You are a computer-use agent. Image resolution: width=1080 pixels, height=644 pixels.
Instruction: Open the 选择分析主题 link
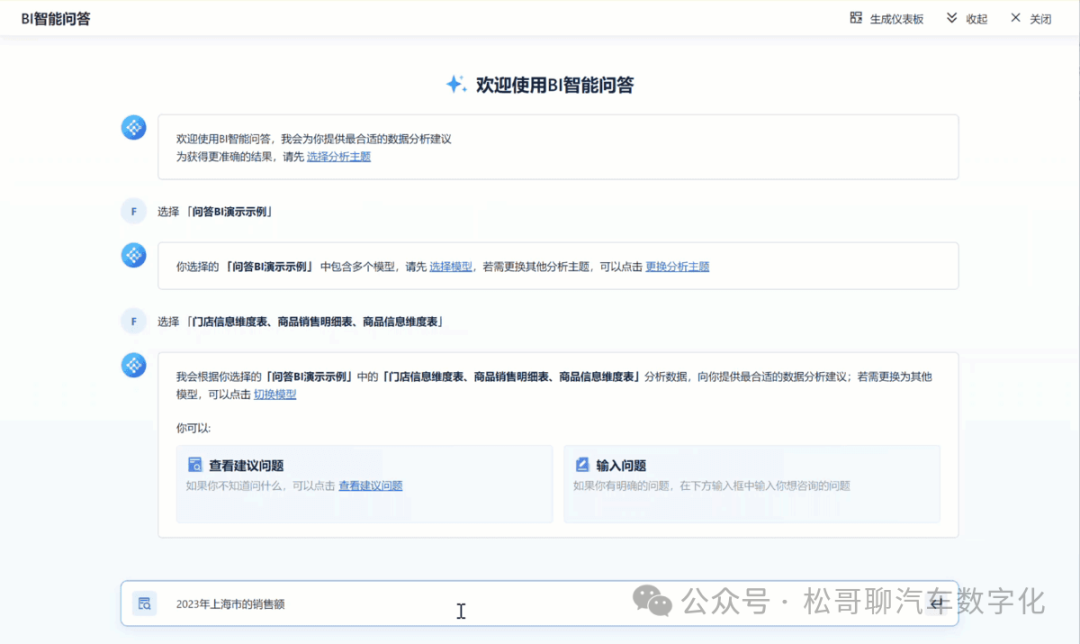(x=339, y=157)
